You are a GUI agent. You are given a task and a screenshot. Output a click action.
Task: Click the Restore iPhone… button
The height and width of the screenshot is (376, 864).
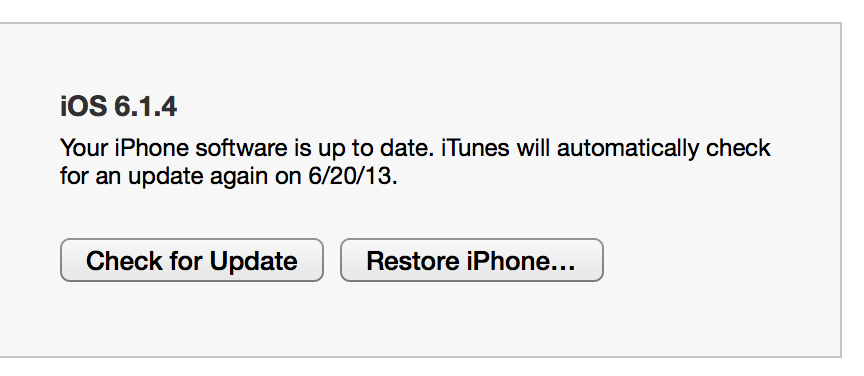[x=472, y=260]
